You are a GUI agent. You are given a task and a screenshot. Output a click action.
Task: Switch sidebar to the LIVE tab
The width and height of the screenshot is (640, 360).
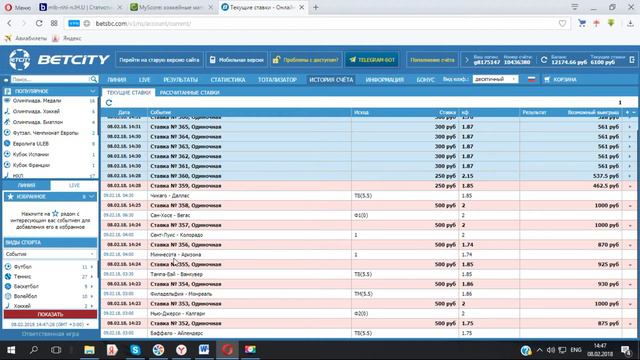pyautogui.click(x=74, y=185)
